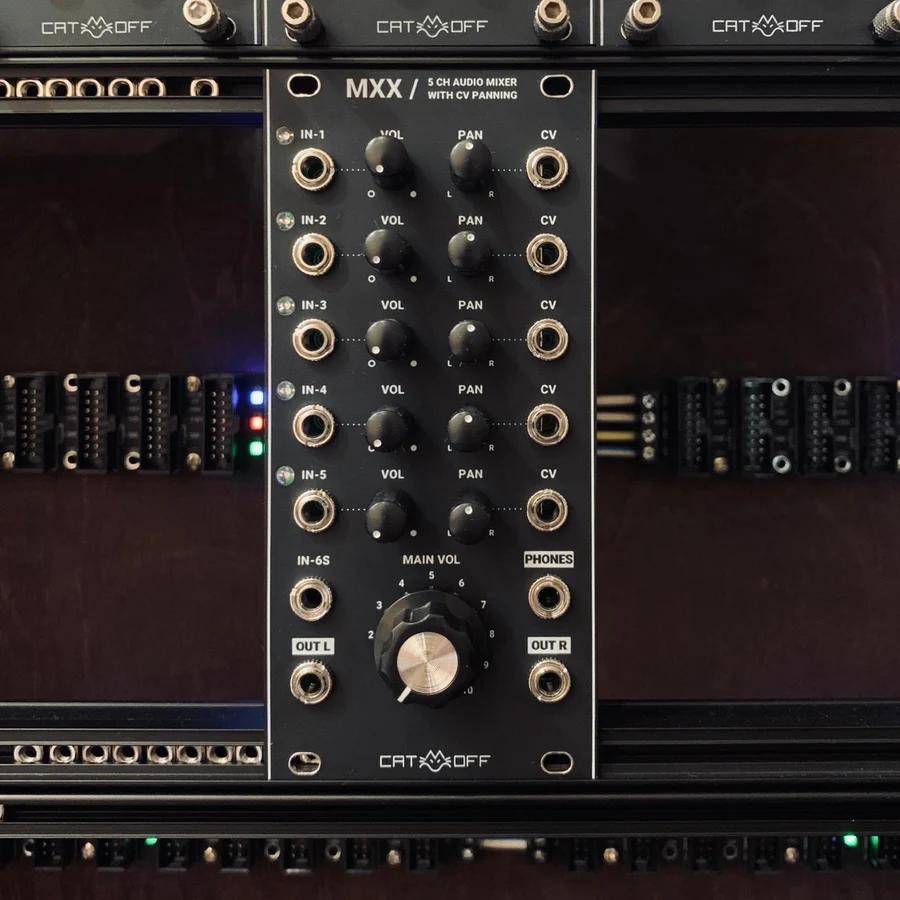Click the CAT OFF logo on MXX module
This screenshot has height=900, width=900.
click(x=435, y=761)
